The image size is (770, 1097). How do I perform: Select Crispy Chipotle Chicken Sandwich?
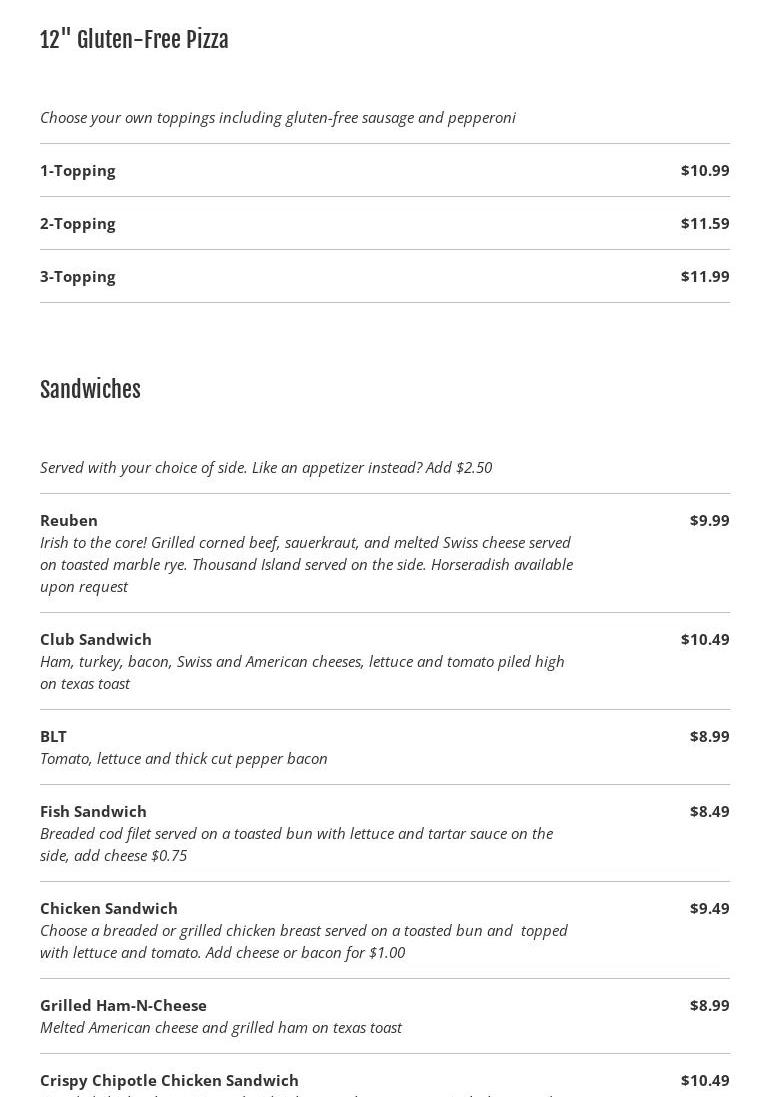coord(169,1081)
